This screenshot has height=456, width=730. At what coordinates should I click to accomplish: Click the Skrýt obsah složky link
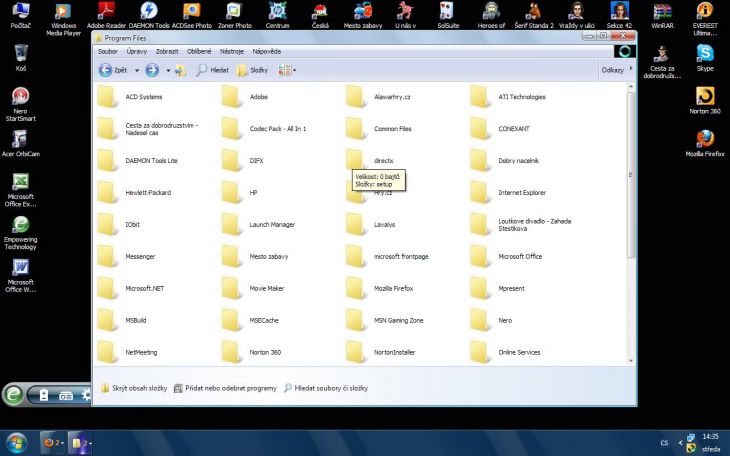click(x=134, y=388)
